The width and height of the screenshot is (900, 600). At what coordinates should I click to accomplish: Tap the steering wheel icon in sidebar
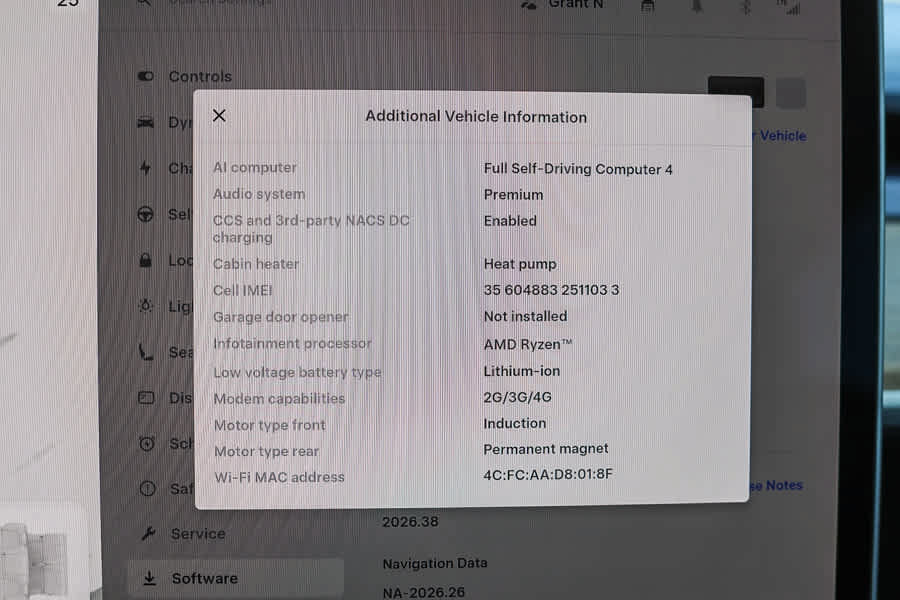tap(146, 214)
